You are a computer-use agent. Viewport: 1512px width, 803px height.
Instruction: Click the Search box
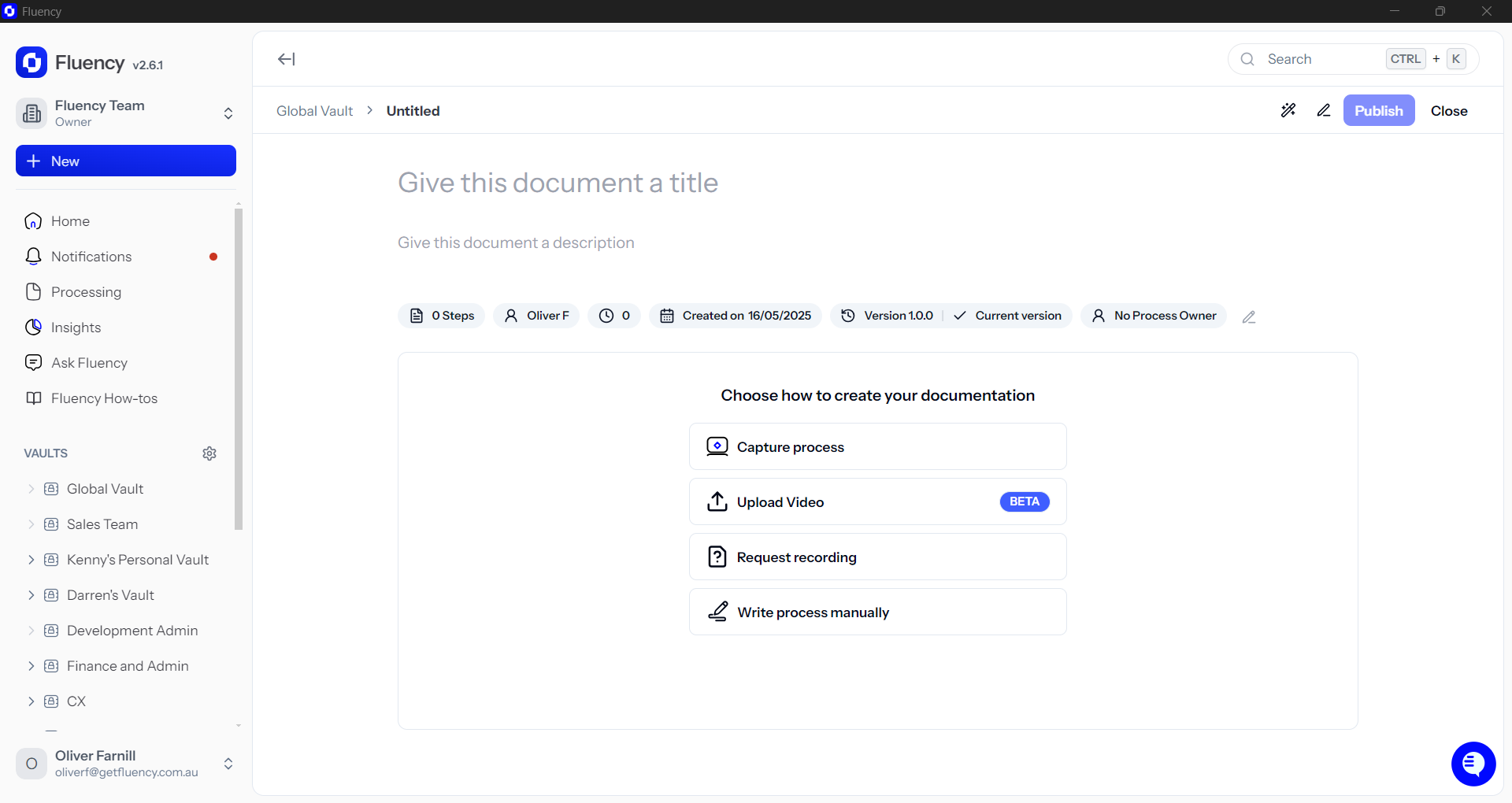point(1353,59)
